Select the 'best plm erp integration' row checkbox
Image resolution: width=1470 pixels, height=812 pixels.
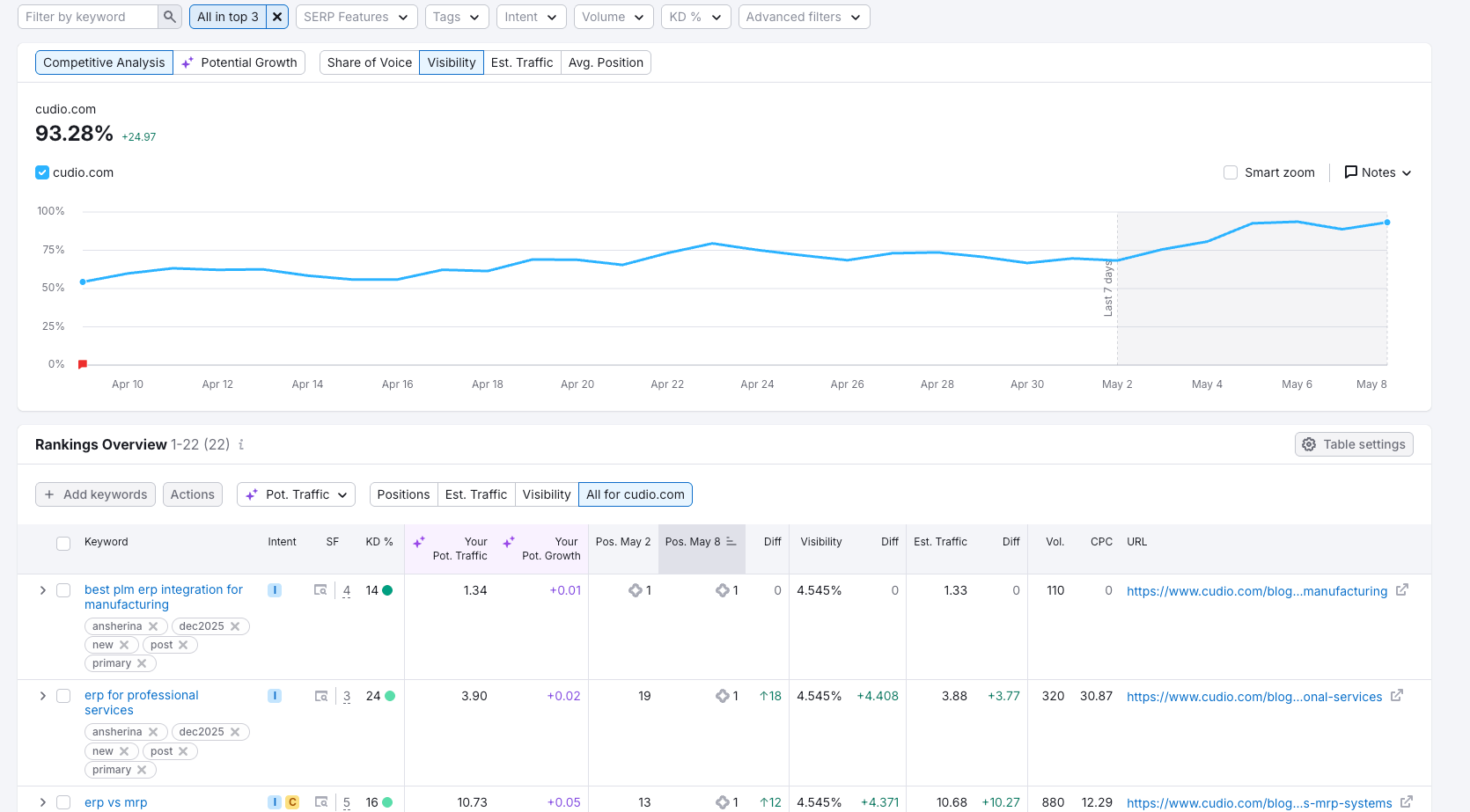[x=63, y=590]
